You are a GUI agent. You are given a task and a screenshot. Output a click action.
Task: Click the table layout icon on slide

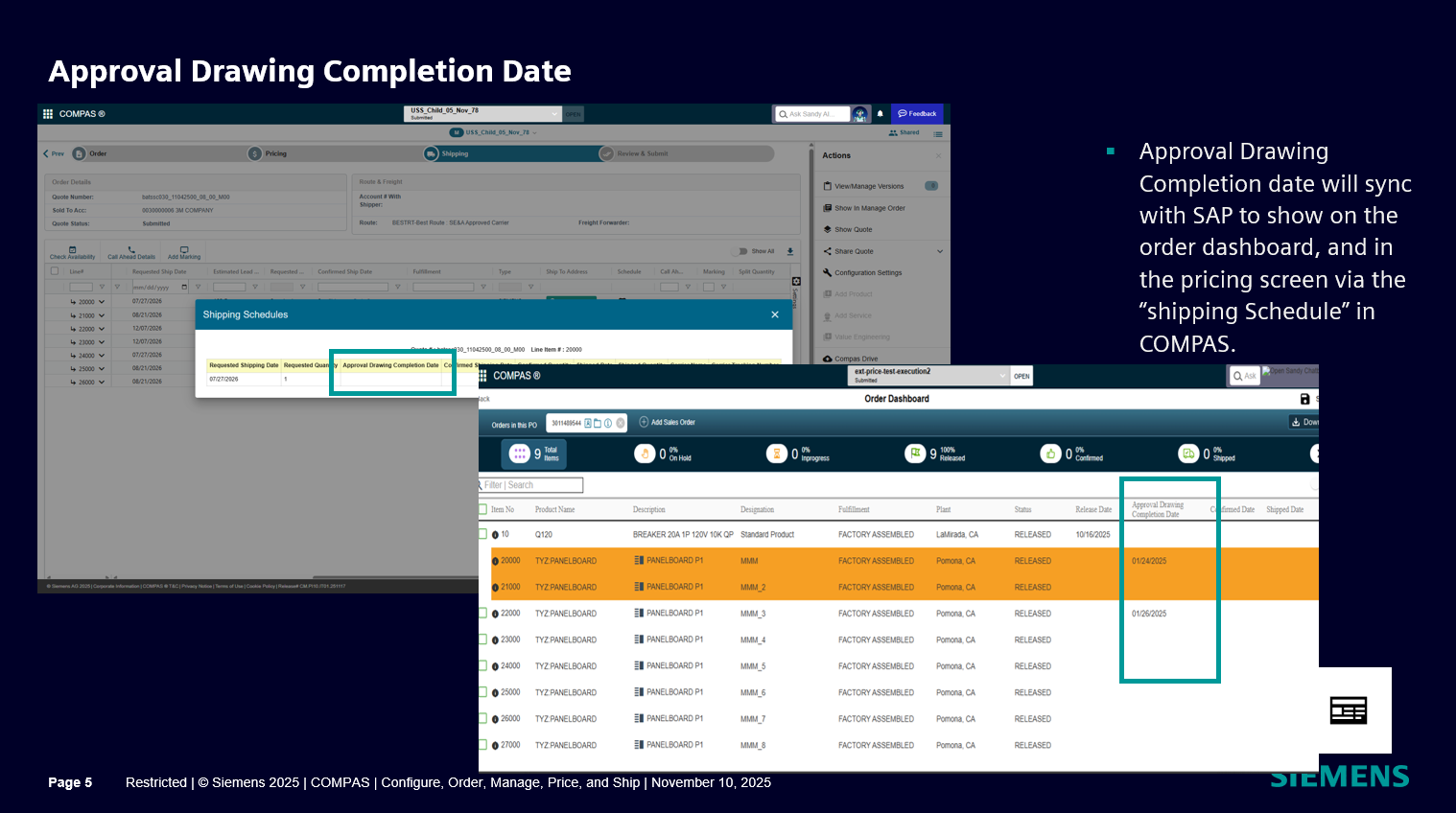point(1348,710)
